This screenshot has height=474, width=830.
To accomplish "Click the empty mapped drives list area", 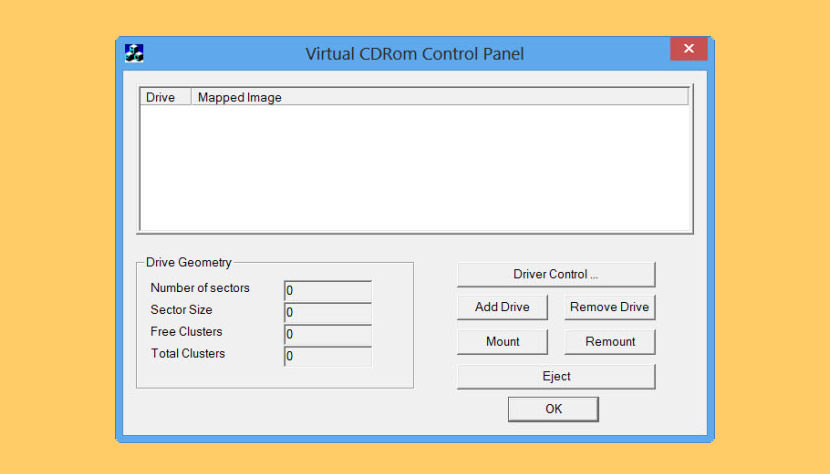I will click(x=415, y=167).
